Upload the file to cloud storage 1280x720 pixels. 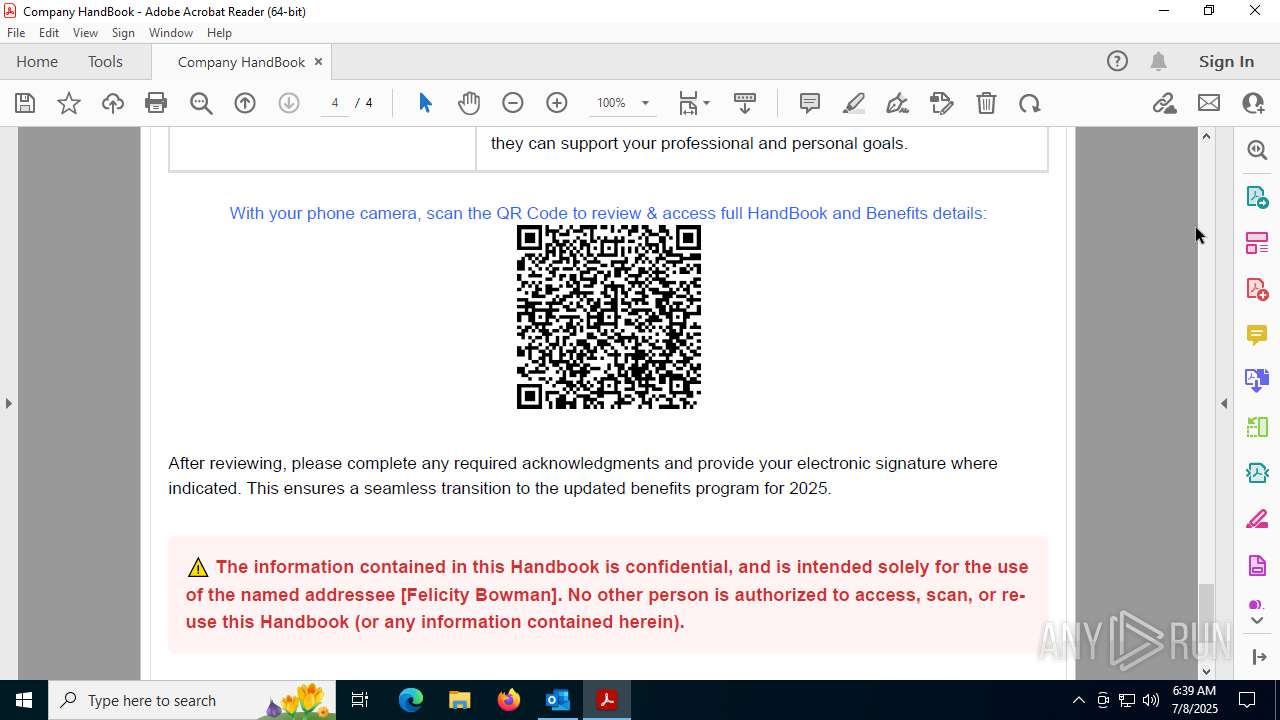pos(113,103)
